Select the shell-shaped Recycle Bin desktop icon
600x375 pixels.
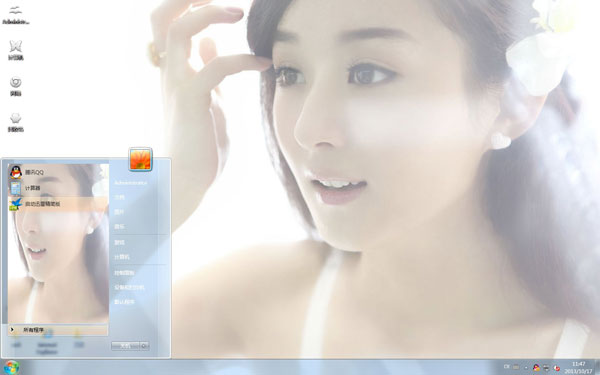[16, 123]
